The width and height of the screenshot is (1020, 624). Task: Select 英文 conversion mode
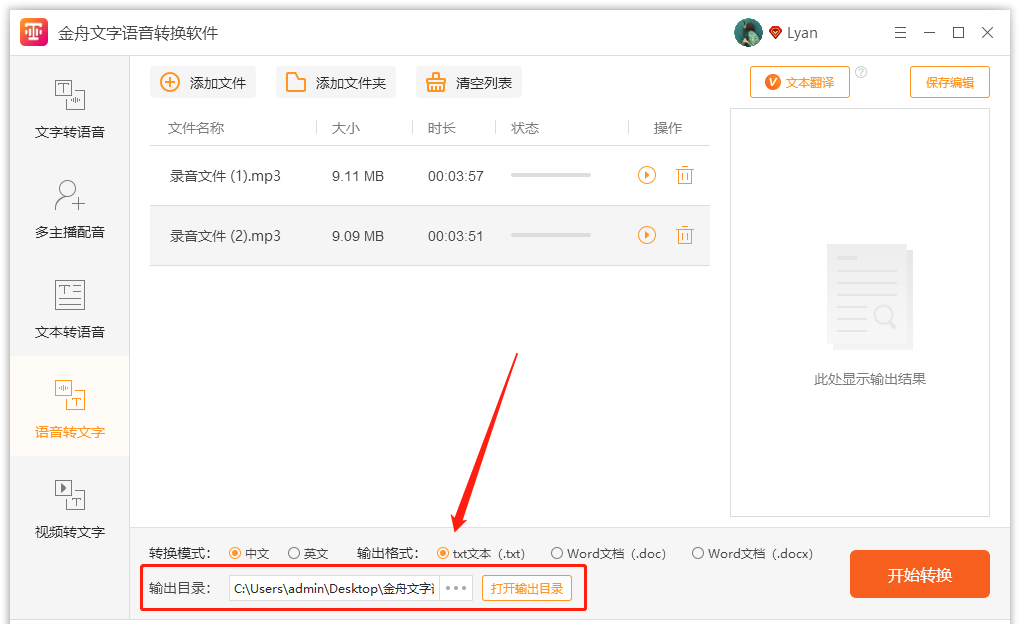(x=294, y=553)
